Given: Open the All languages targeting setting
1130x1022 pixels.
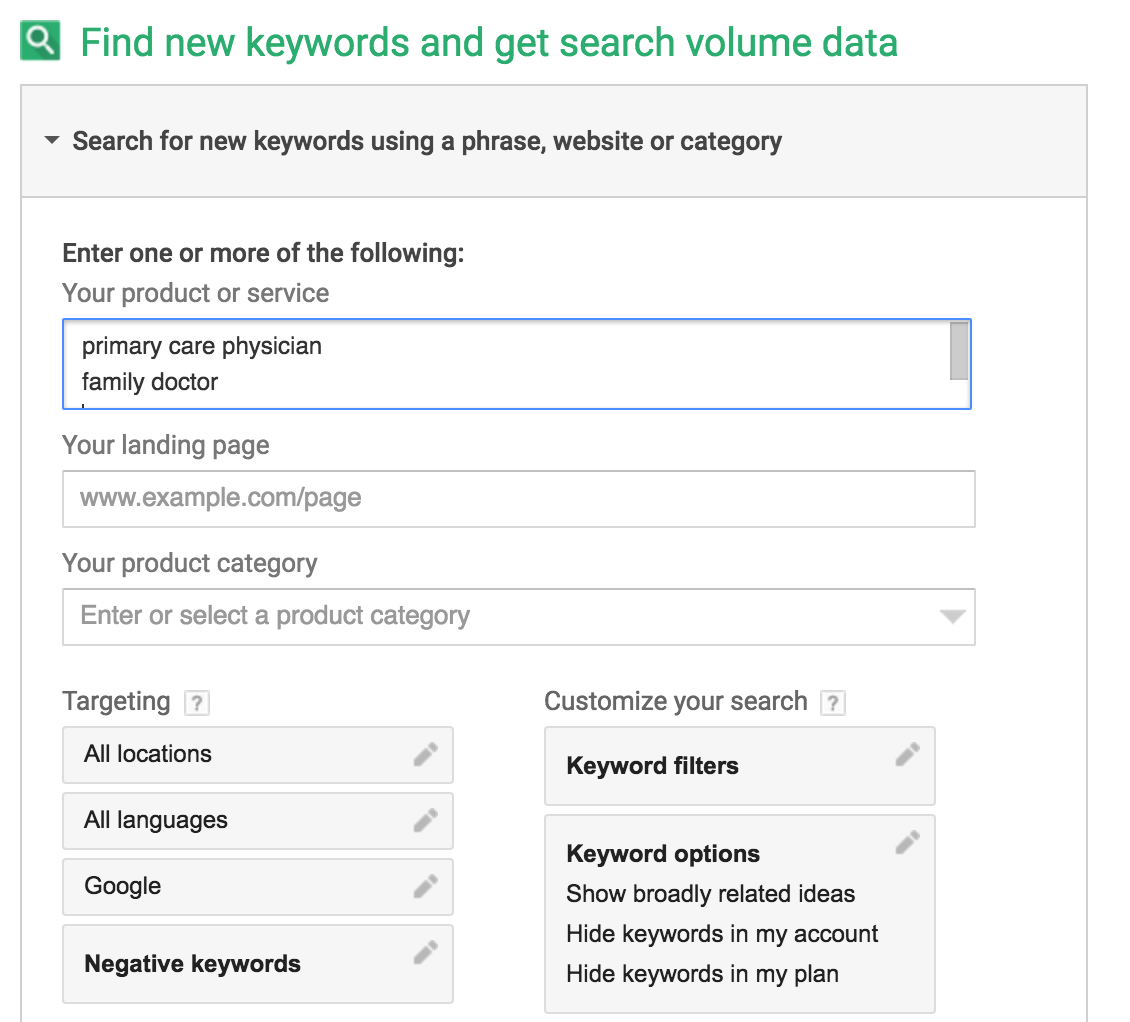Looking at the screenshot, I should (x=258, y=821).
